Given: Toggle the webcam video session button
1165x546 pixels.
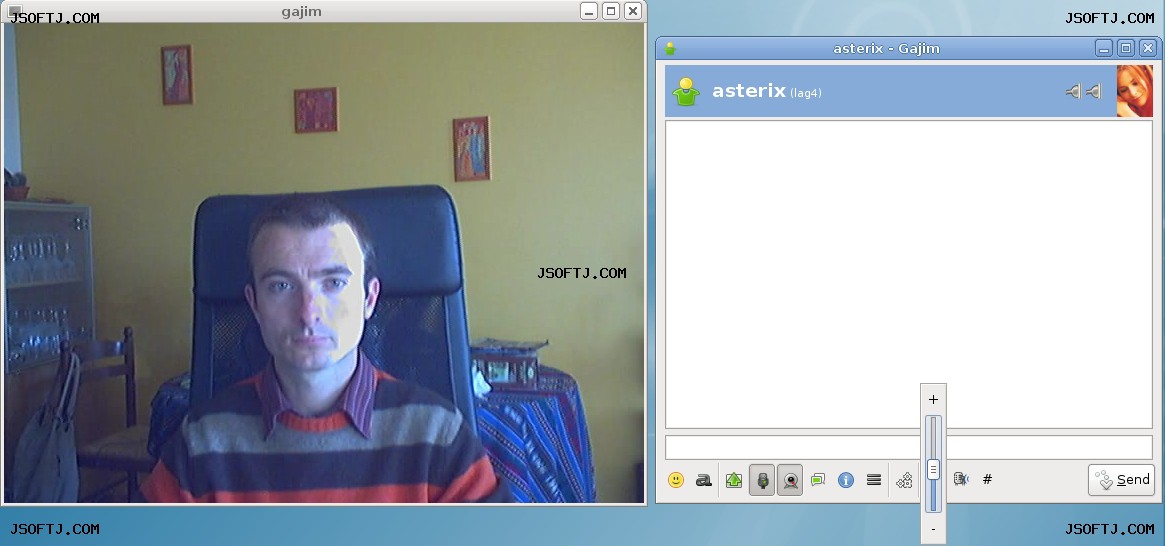Looking at the screenshot, I should pos(791,480).
